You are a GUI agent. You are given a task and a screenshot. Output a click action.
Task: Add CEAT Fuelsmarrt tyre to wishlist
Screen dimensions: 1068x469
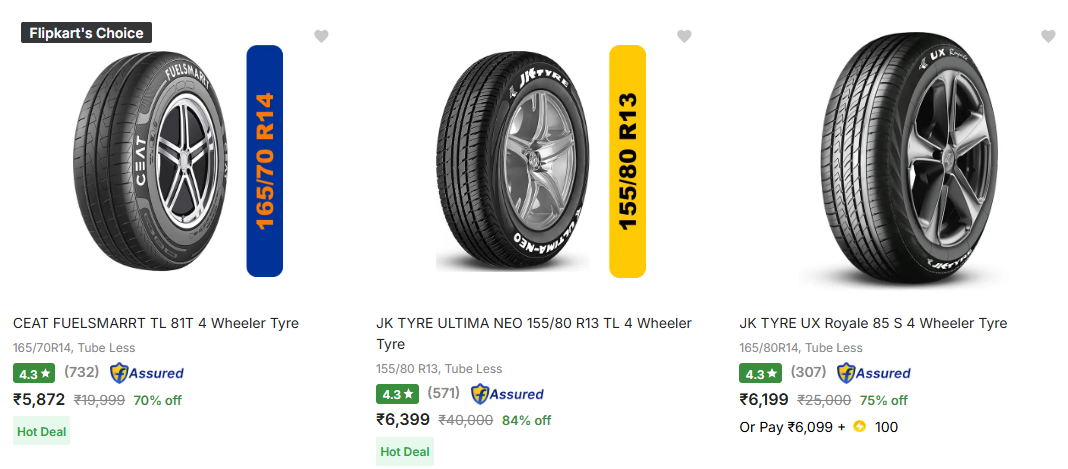click(321, 37)
